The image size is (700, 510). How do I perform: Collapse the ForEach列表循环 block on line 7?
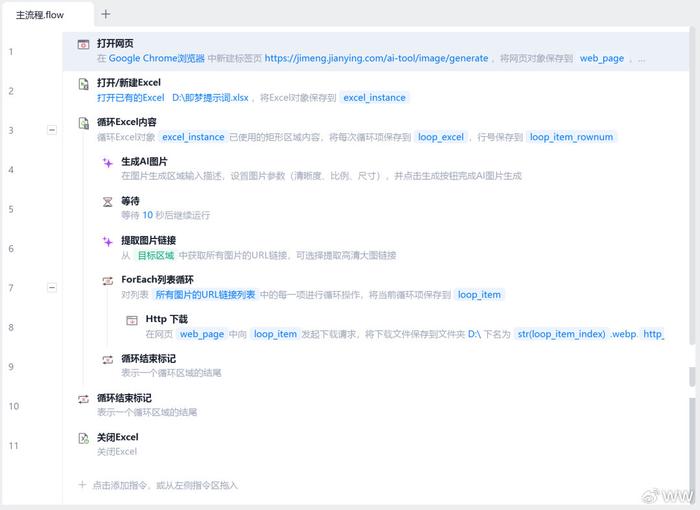(x=52, y=287)
